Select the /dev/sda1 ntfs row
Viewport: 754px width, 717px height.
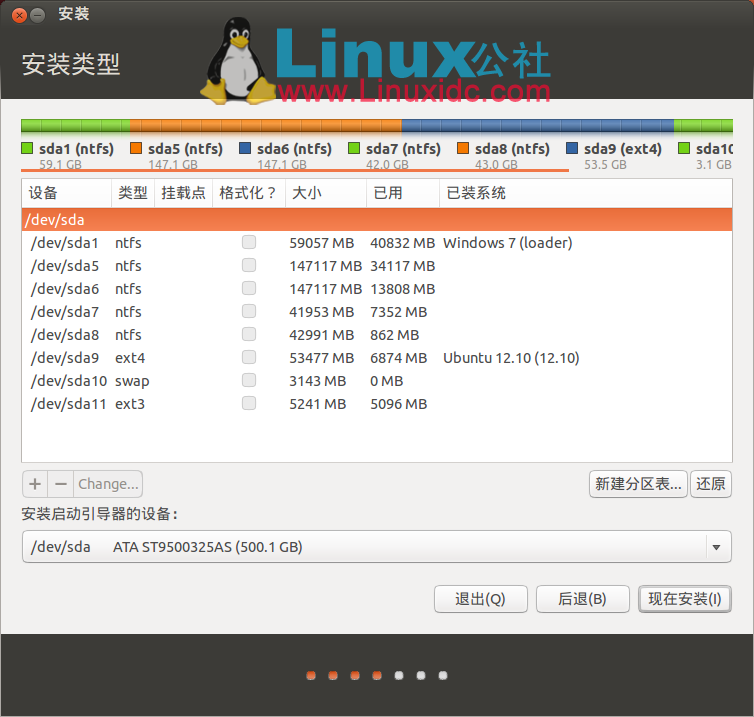click(x=377, y=243)
